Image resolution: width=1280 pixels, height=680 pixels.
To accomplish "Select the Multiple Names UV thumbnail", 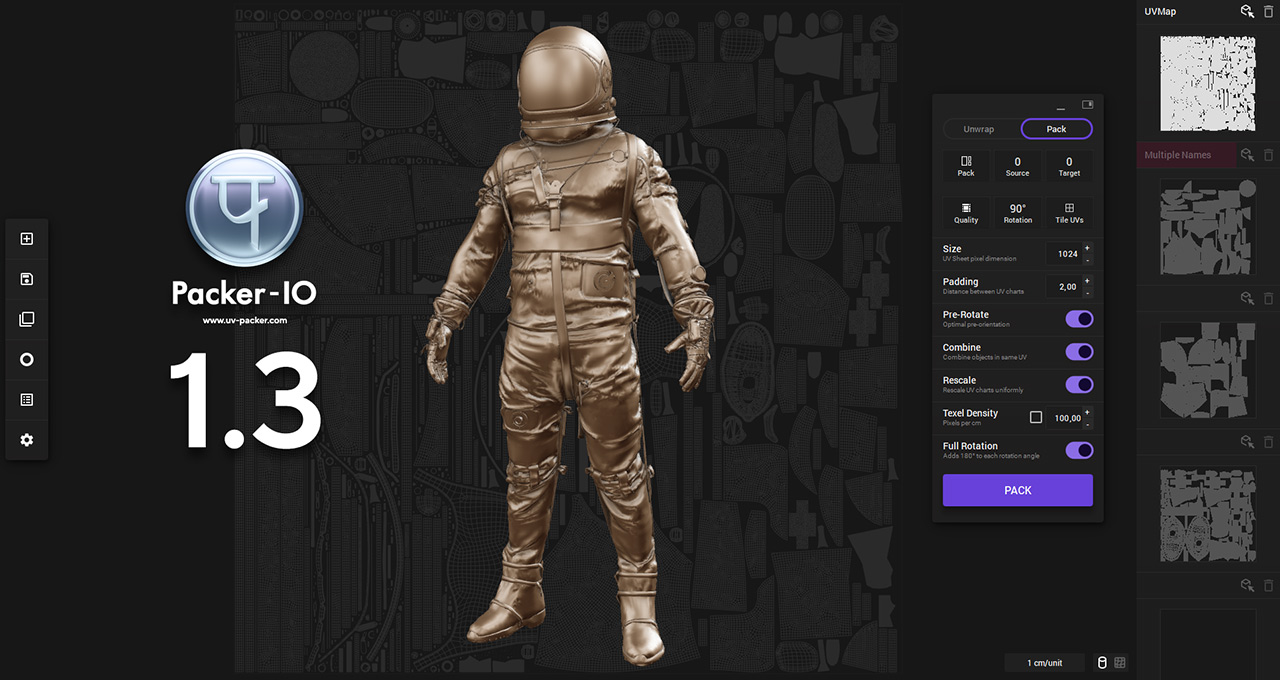I will (1207, 227).
